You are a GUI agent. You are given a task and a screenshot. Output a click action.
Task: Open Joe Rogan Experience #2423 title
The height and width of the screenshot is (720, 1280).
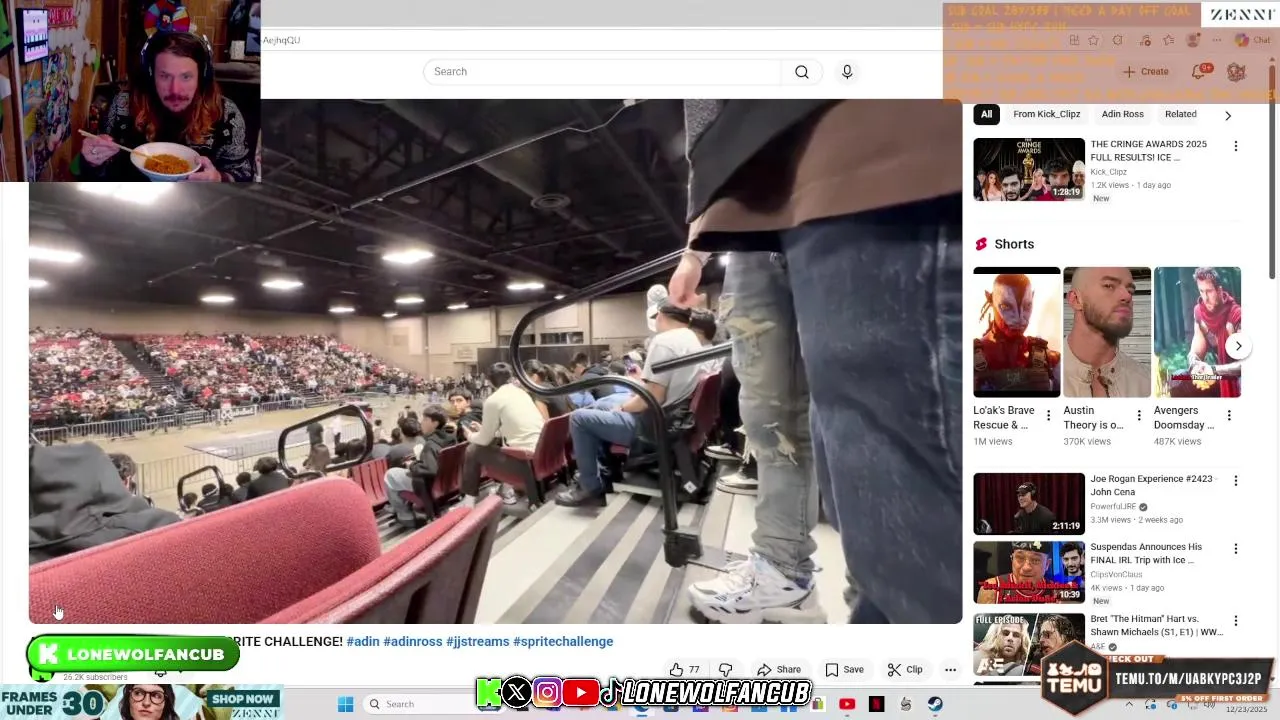[1151, 486]
